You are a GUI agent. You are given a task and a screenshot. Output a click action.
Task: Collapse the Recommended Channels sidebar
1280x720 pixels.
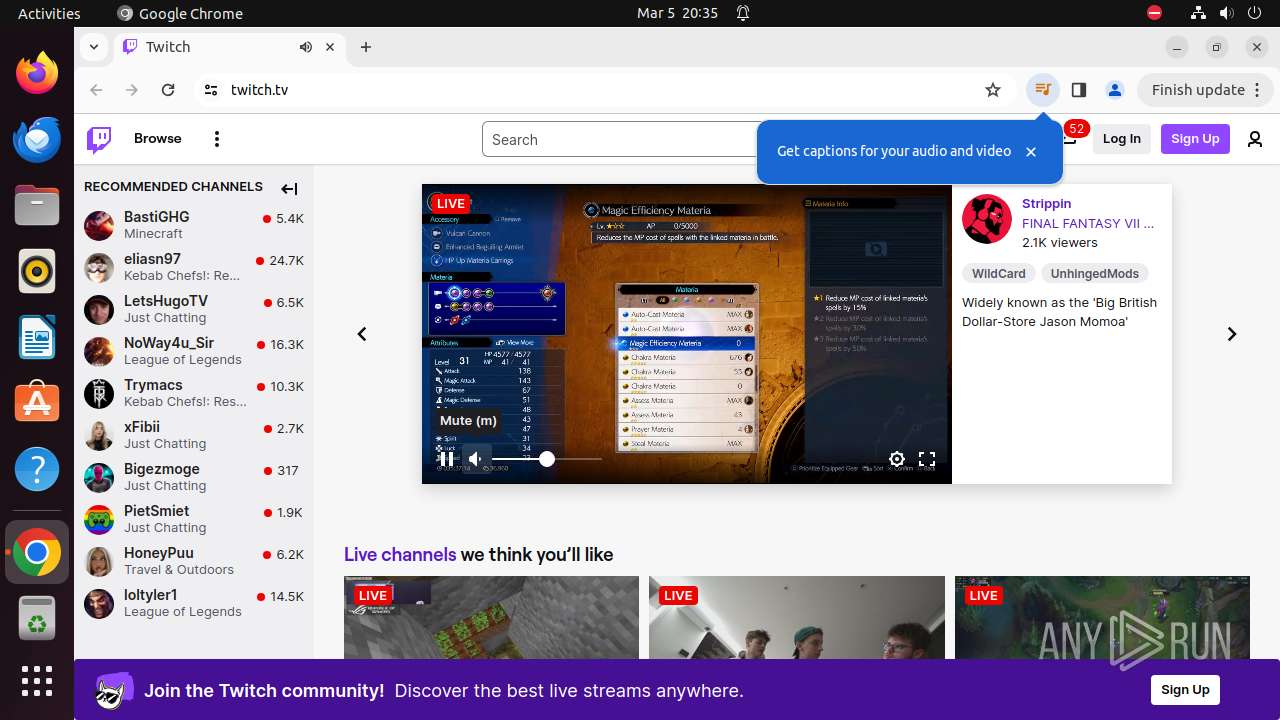[x=289, y=189]
